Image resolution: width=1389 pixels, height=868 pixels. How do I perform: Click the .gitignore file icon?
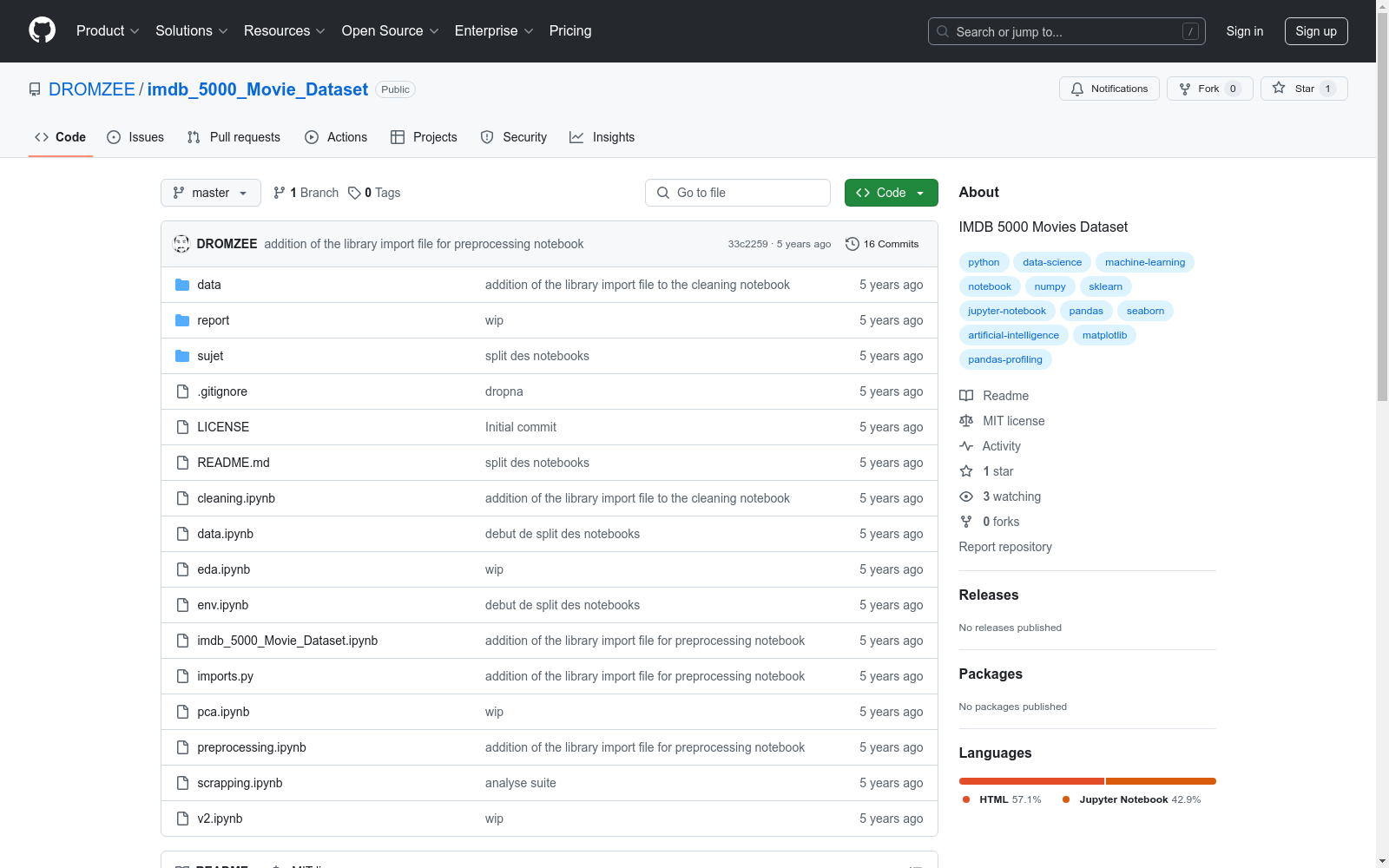click(182, 391)
